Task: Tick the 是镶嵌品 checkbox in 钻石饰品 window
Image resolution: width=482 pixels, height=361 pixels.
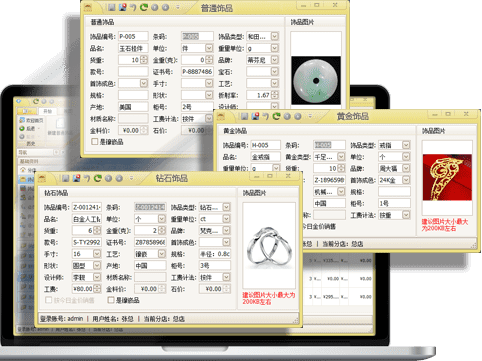Action: pyautogui.click(x=111, y=300)
